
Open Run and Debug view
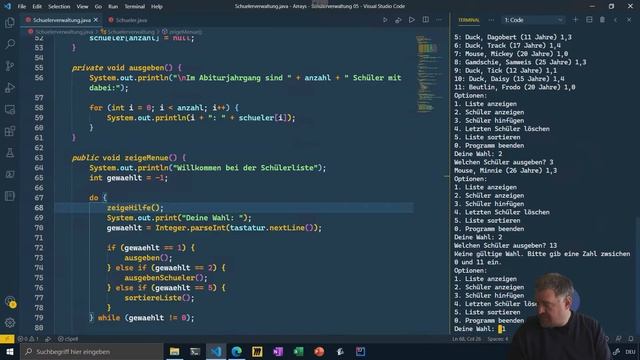[x=10, y=87]
